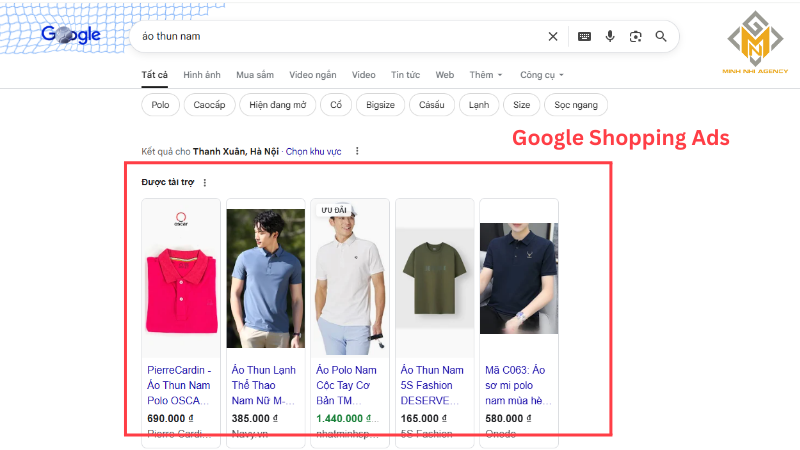Screen dimensions: 800x450
Task: Open the olive green t-shirt image
Action: (435, 278)
